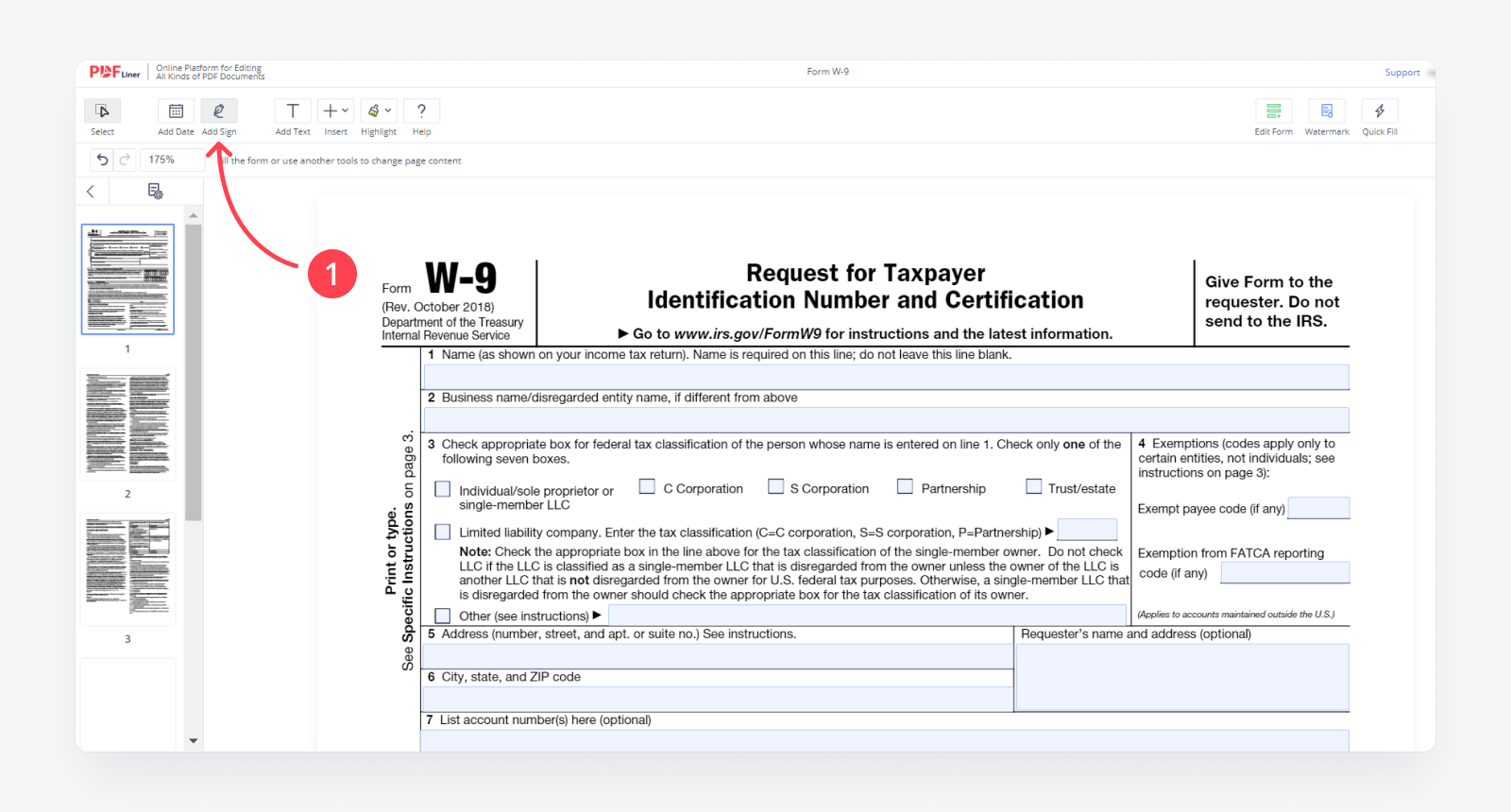Activate the Add Sign pen tool
This screenshot has height=812, width=1511.
[219, 111]
